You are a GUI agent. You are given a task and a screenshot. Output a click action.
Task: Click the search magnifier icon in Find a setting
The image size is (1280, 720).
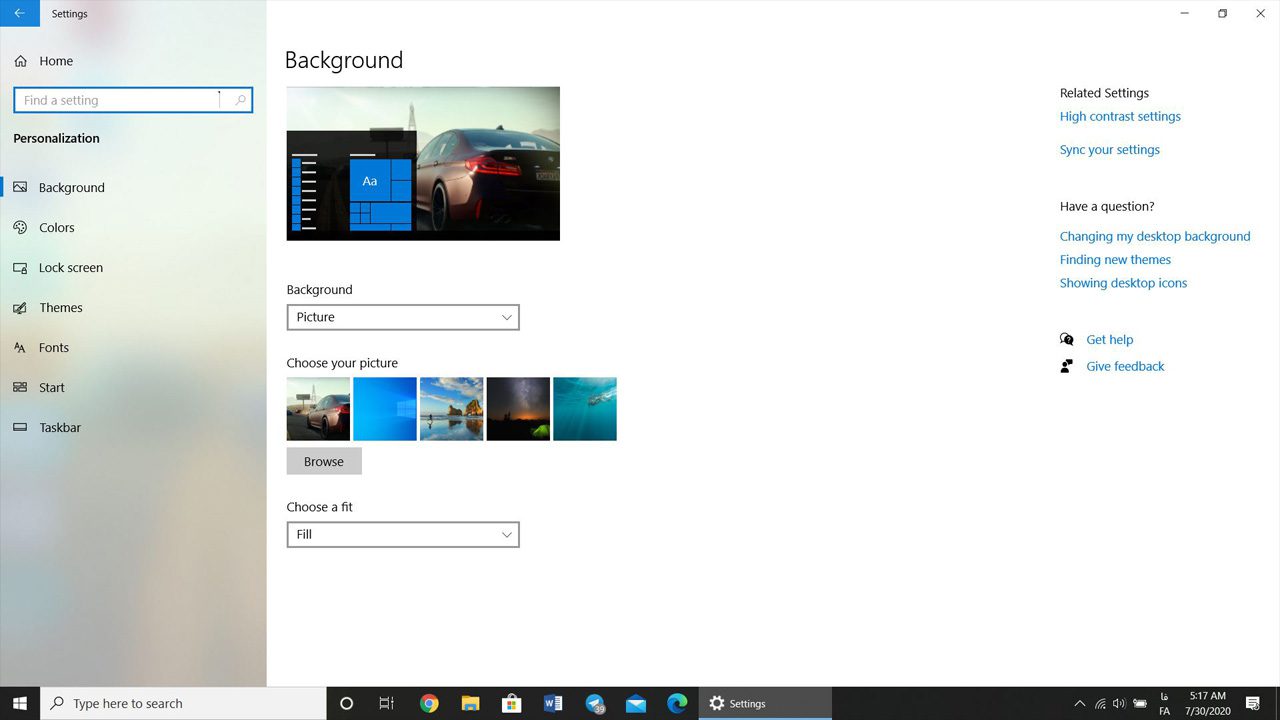click(x=240, y=100)
